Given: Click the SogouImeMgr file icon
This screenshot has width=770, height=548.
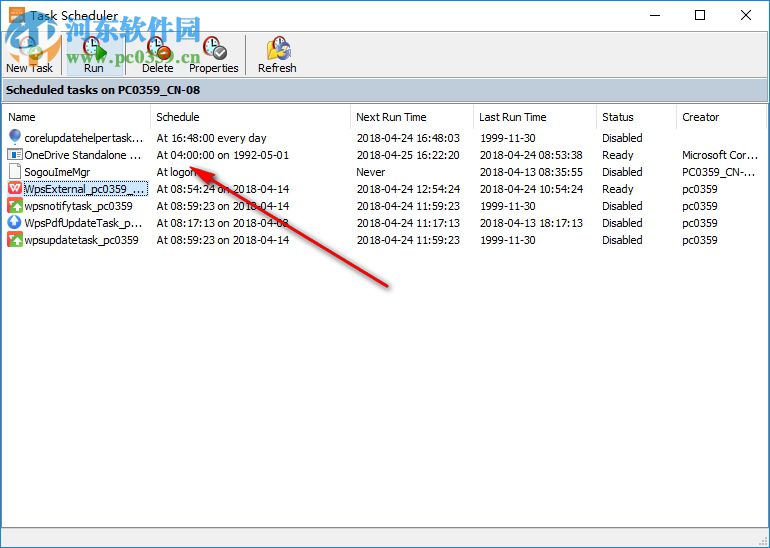Looking at the screenshot, I should click(x=15, y=171).
